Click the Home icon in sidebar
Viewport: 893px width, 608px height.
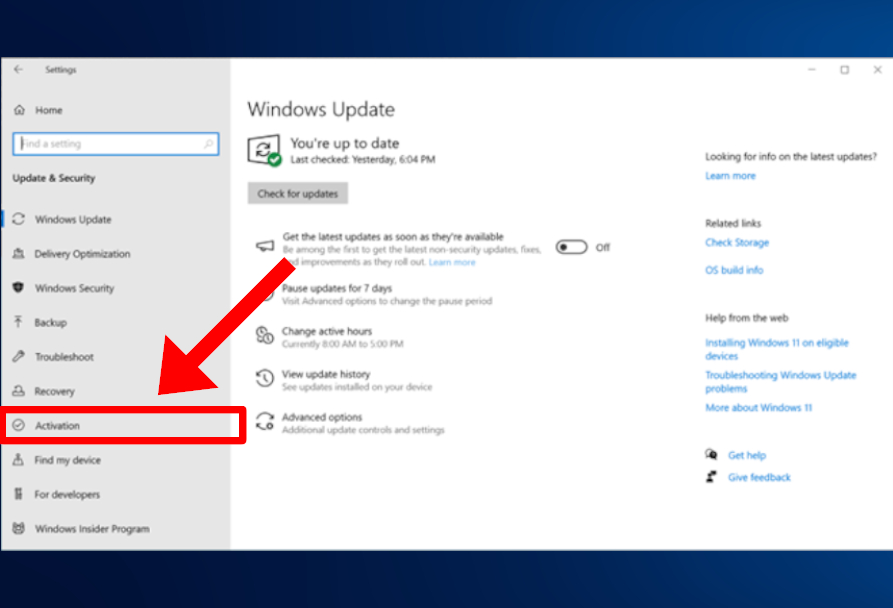click(x=19, y=110)
